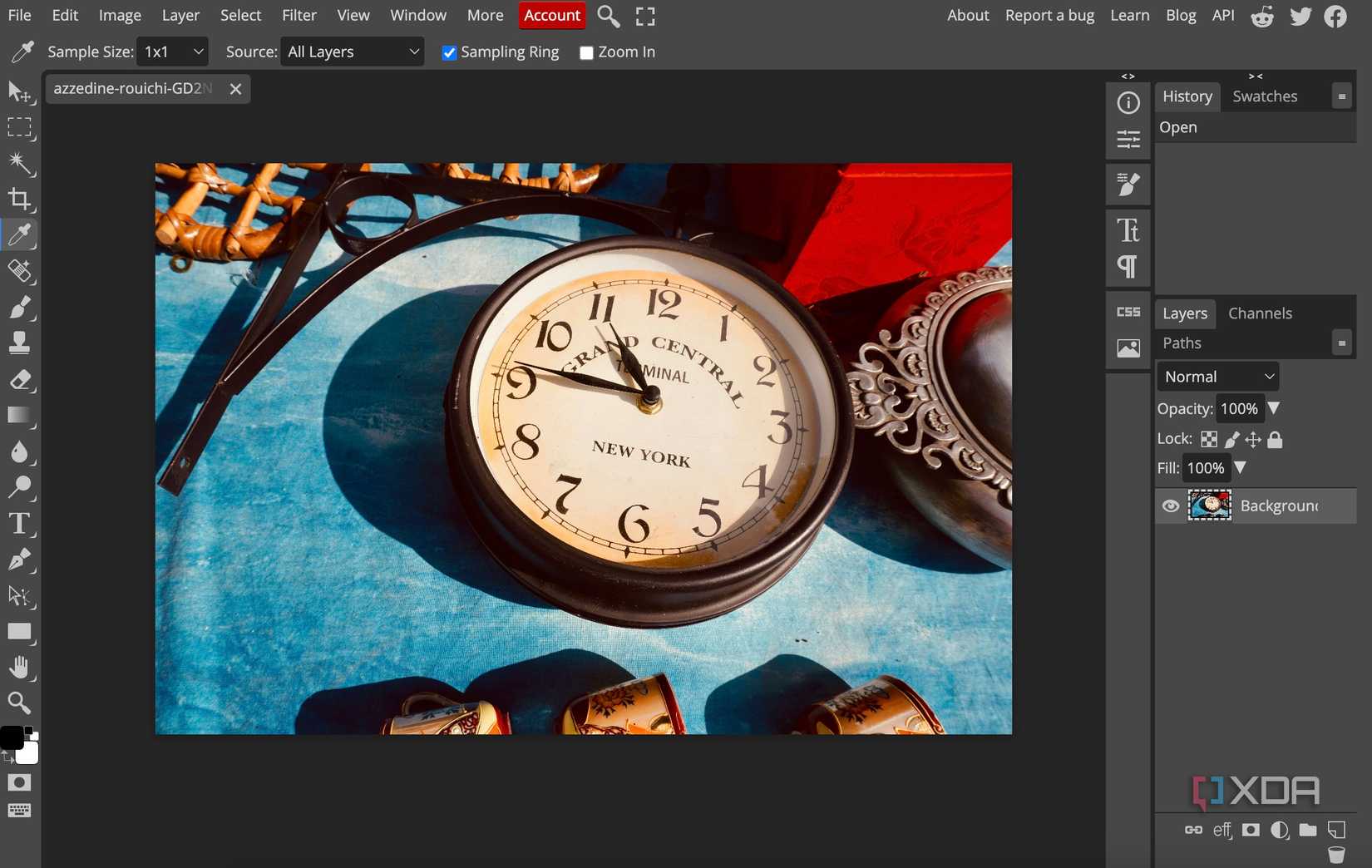
Task: Select the Type tool
Action: [20, 524]
